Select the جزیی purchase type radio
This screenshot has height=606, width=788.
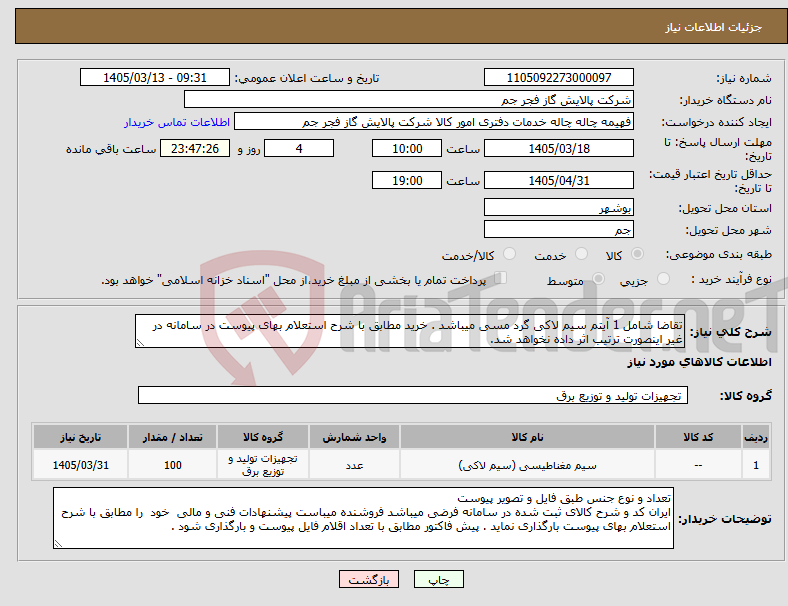[x=663, y=279]
